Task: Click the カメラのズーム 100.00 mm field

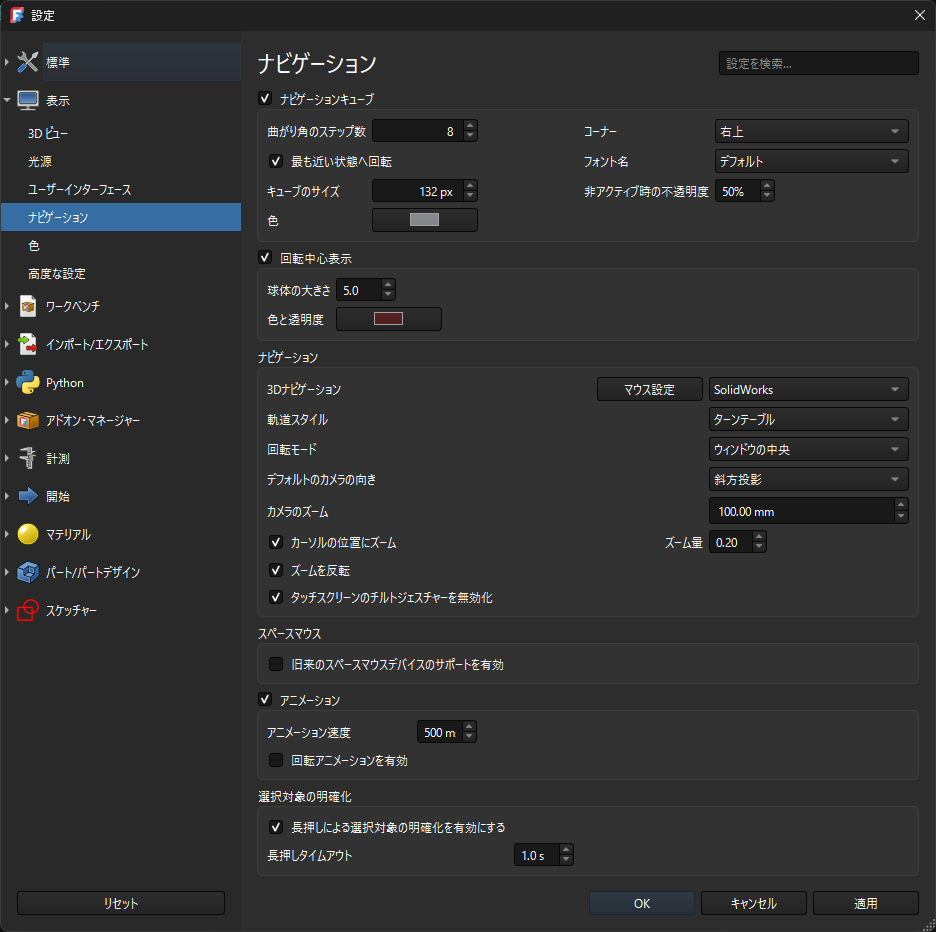Action: [x=802, y=511]
